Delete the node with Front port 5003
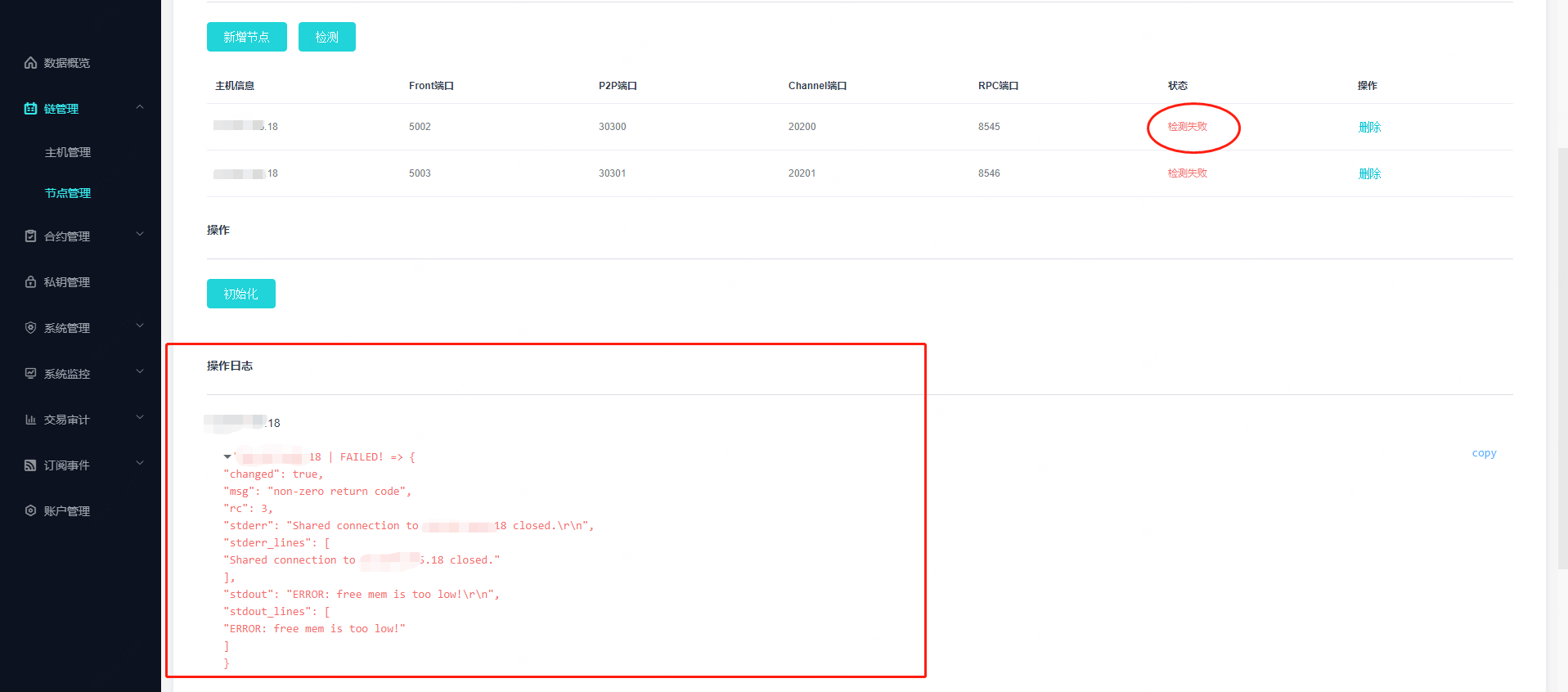 pyautogui.click(x=1369, y=173)
